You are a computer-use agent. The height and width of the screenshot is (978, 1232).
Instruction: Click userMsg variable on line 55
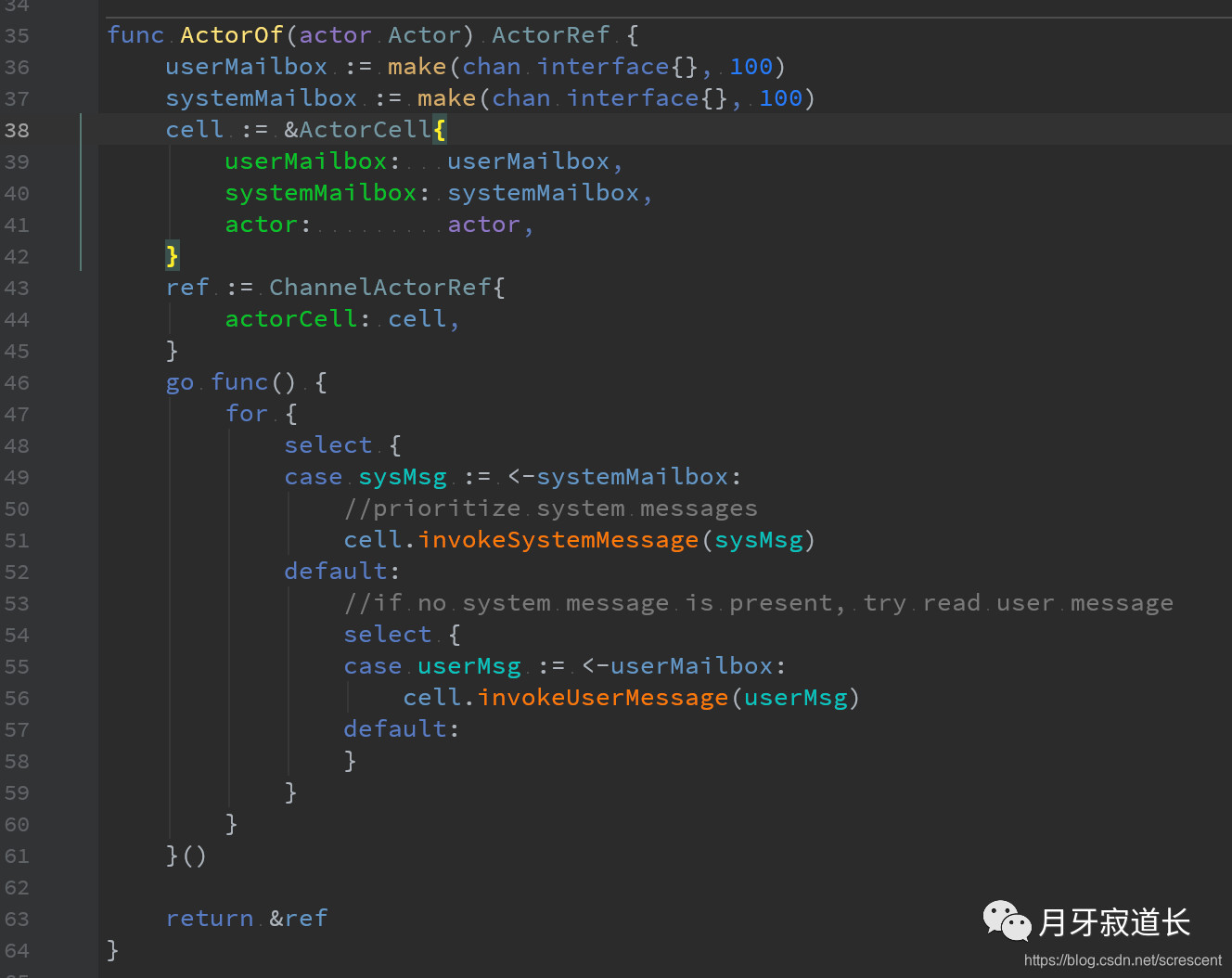[x=469, y=666]
